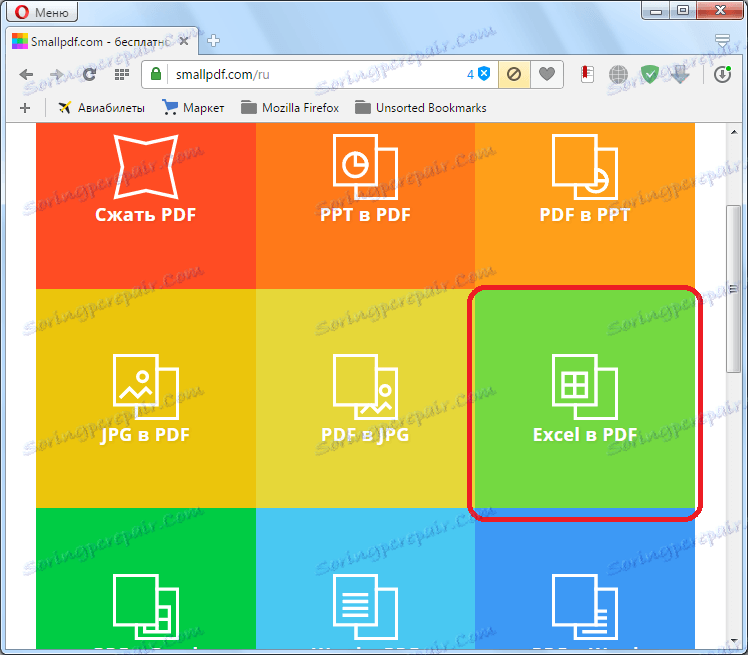The image size is (748, 655).
Task: Open the downloads button in toolbar
Action: click(722, 74)
